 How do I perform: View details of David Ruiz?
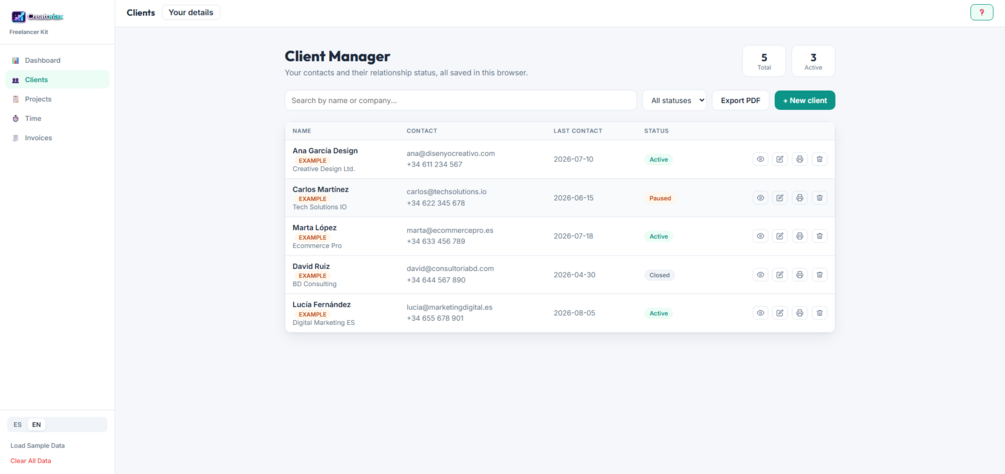pyautogui.click(x=760, y=275)
